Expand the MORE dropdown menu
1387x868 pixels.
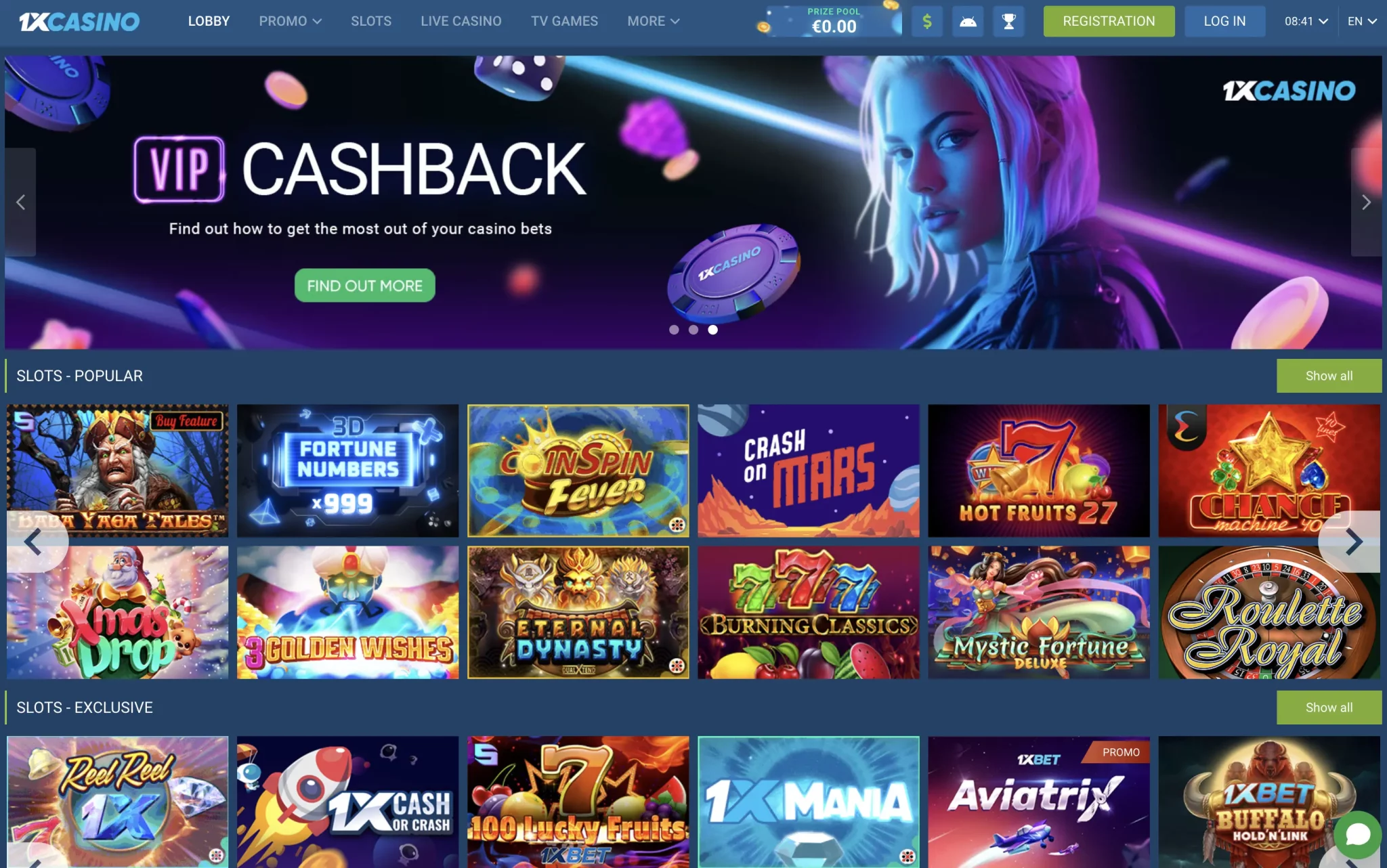pyautogui.click(x=653, y=22)
